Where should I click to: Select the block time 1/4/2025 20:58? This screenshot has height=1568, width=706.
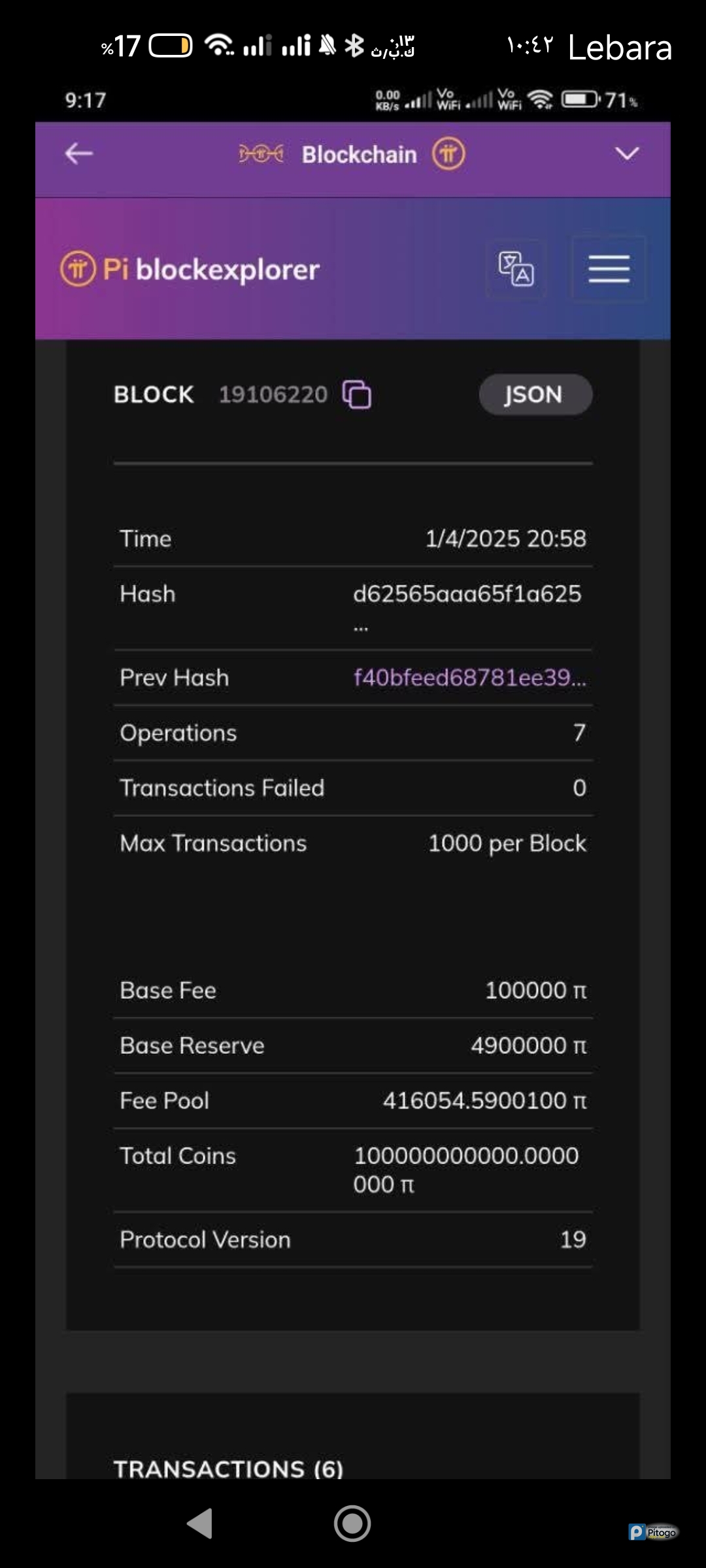coord(505,538)
